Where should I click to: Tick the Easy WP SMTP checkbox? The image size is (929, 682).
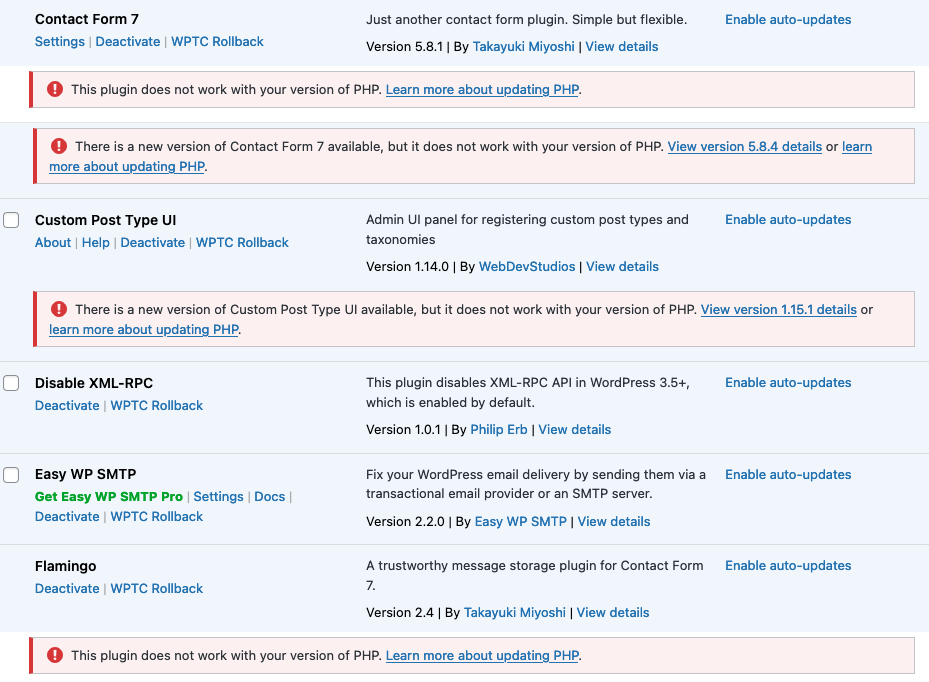click(11, 474)
